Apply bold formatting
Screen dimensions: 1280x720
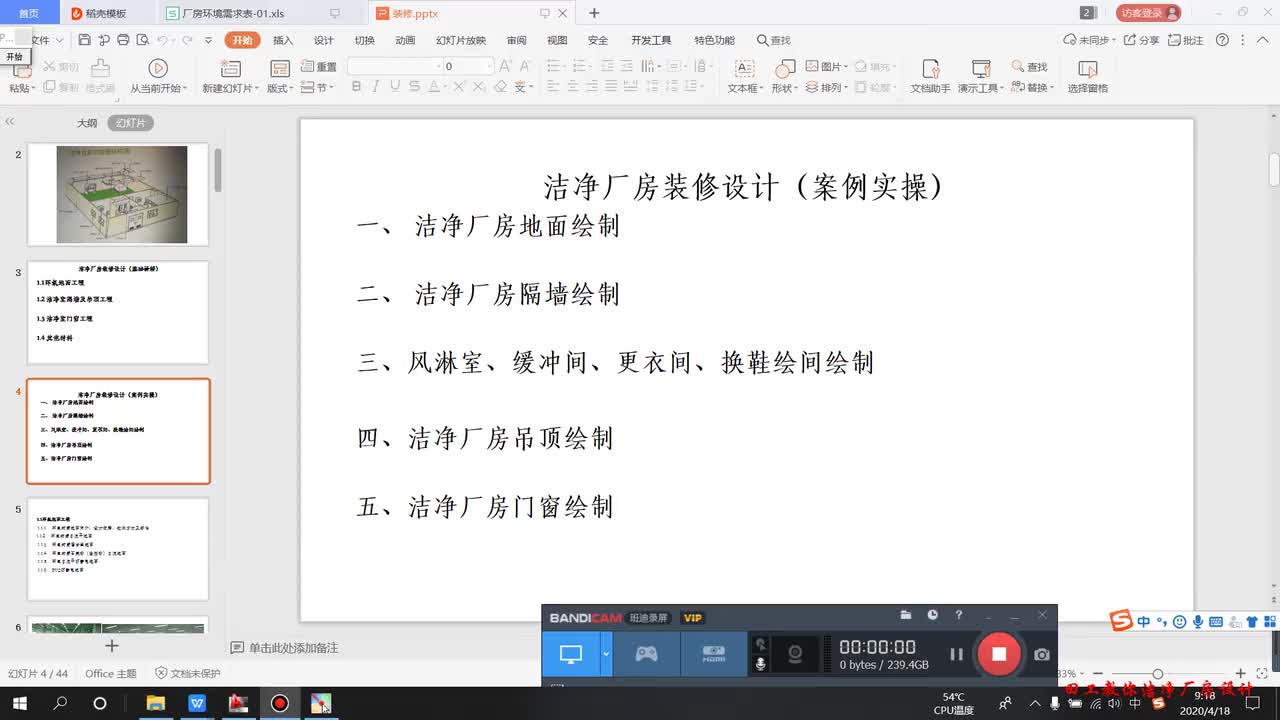click(x=356, y=87)
